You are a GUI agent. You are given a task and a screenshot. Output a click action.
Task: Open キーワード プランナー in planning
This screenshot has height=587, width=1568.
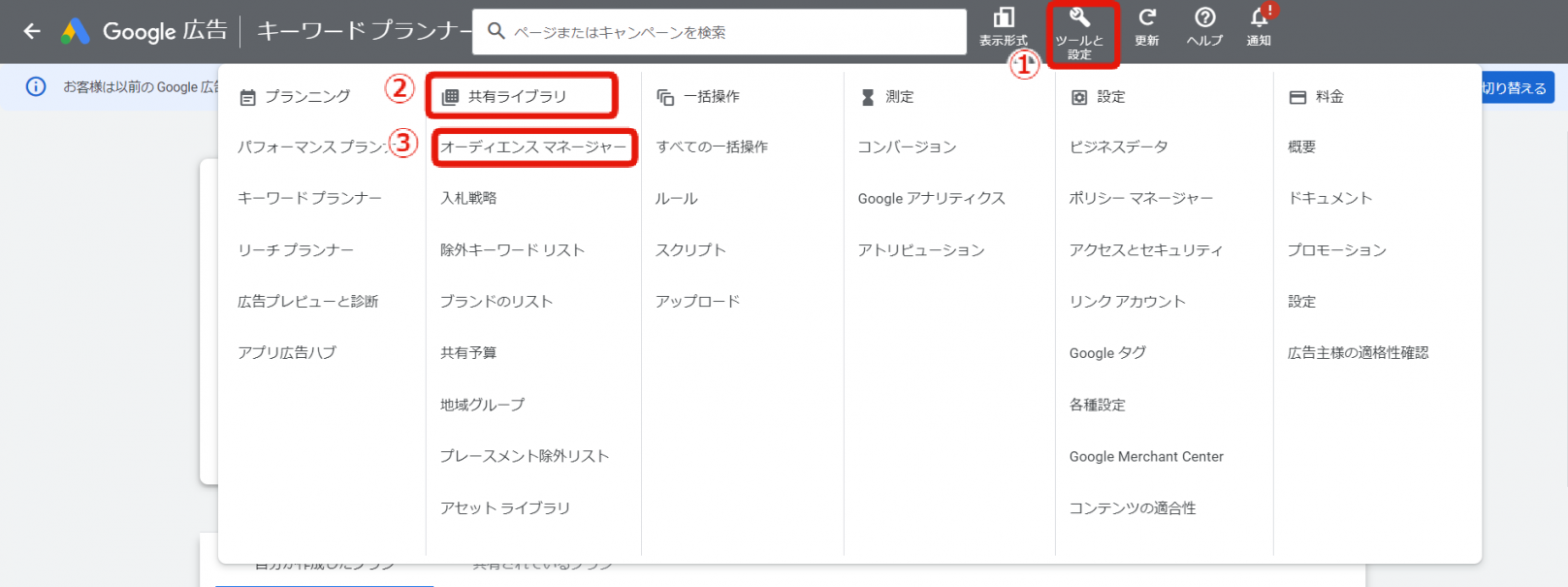pos(309,198)
